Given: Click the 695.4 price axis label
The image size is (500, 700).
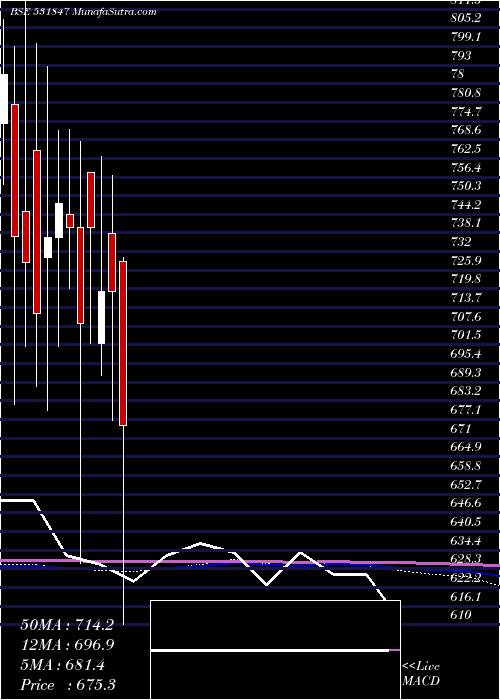Looking at the screenshot, I should tap(466, 354).
